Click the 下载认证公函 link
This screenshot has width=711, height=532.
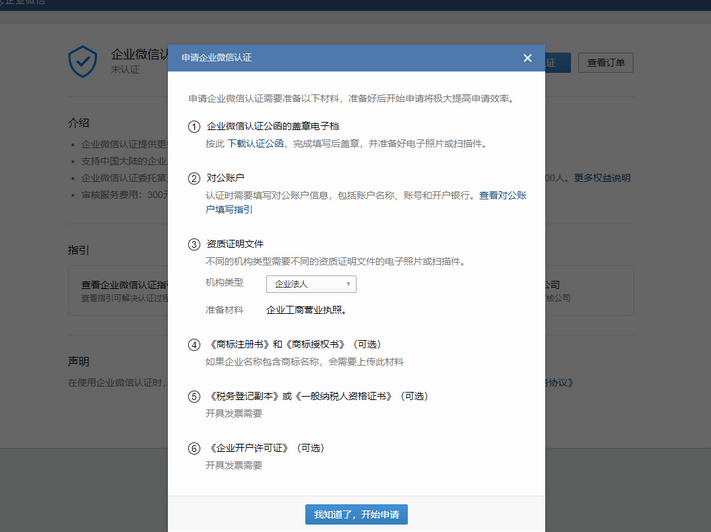coord(255,144)
